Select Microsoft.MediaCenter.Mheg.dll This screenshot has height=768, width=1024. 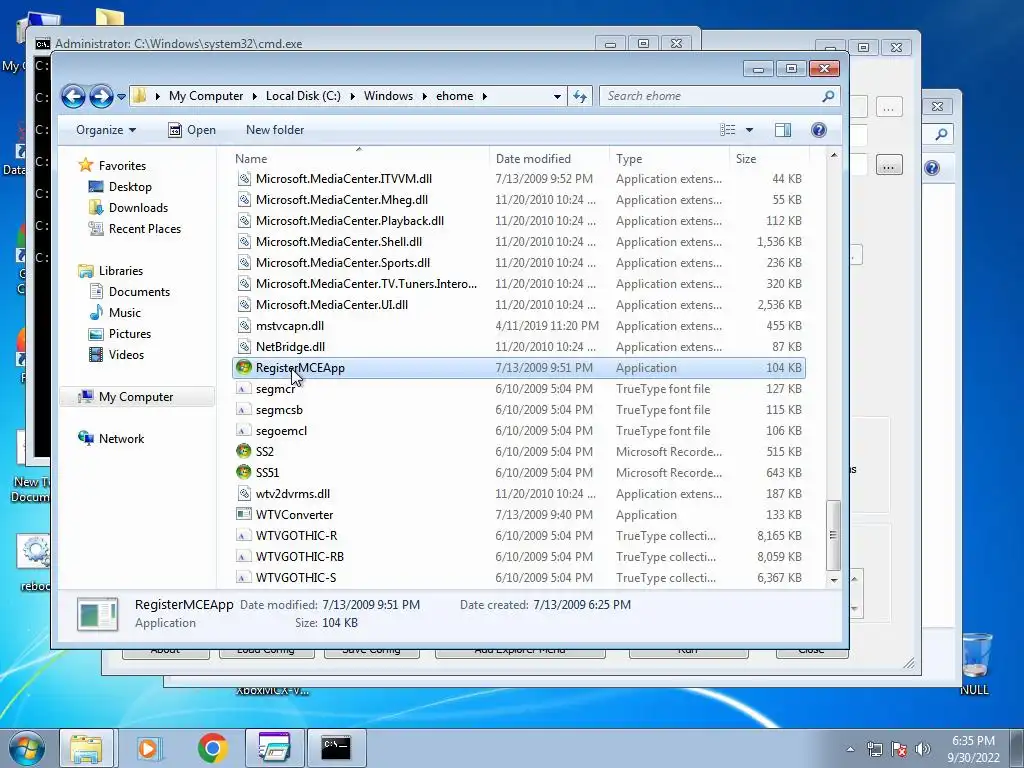342,200
